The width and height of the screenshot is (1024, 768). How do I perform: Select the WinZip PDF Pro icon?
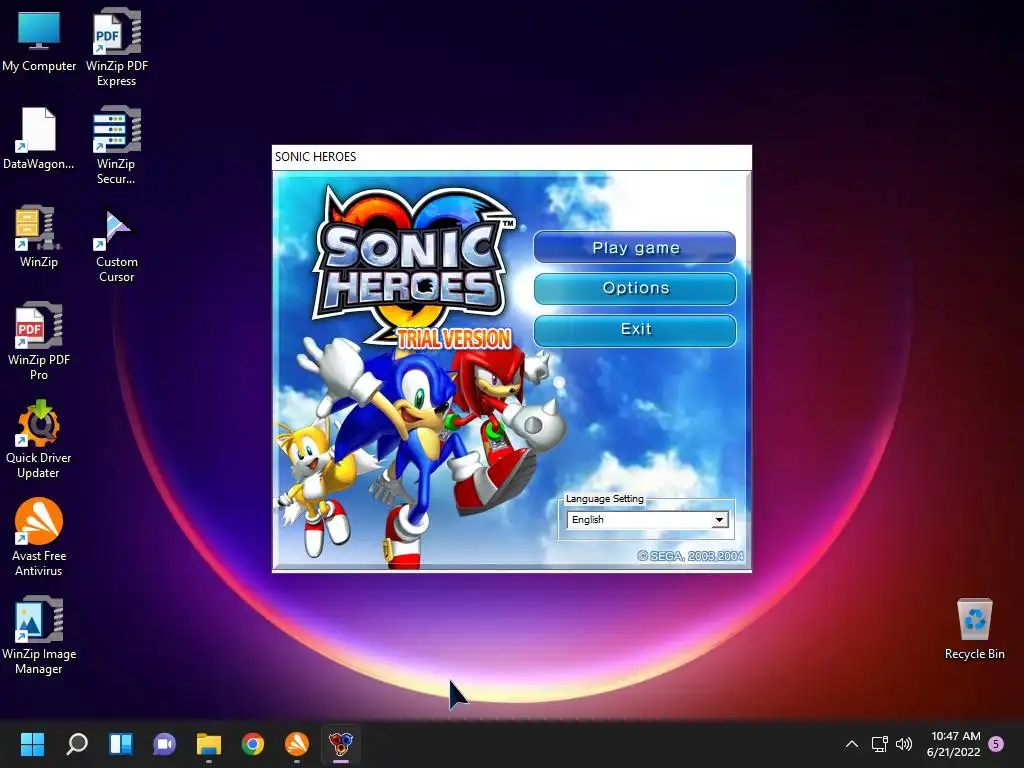(x=39, y=341)
